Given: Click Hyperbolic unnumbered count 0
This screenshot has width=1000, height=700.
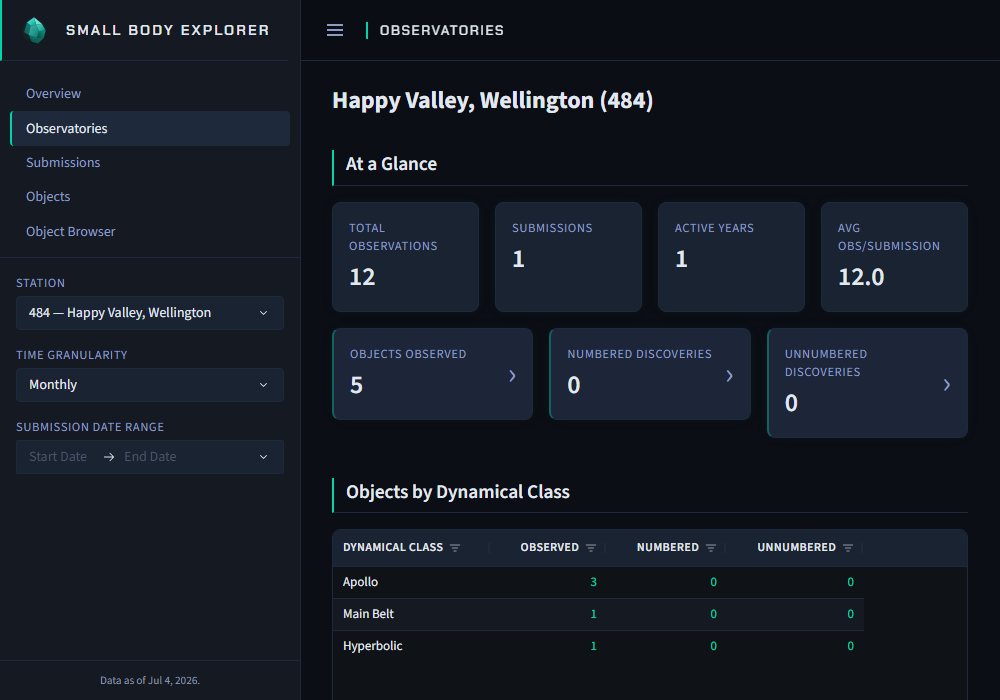Looking at the screenshot, I should point(850,646).
